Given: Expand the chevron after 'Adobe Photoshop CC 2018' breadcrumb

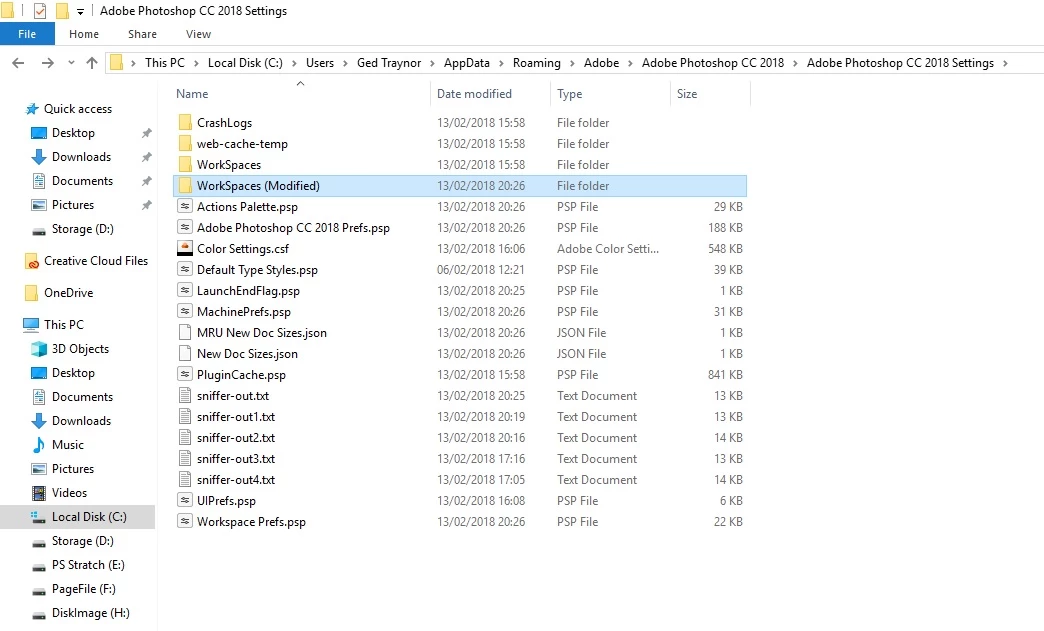Looking at the screenshot, I should point(795,63).
